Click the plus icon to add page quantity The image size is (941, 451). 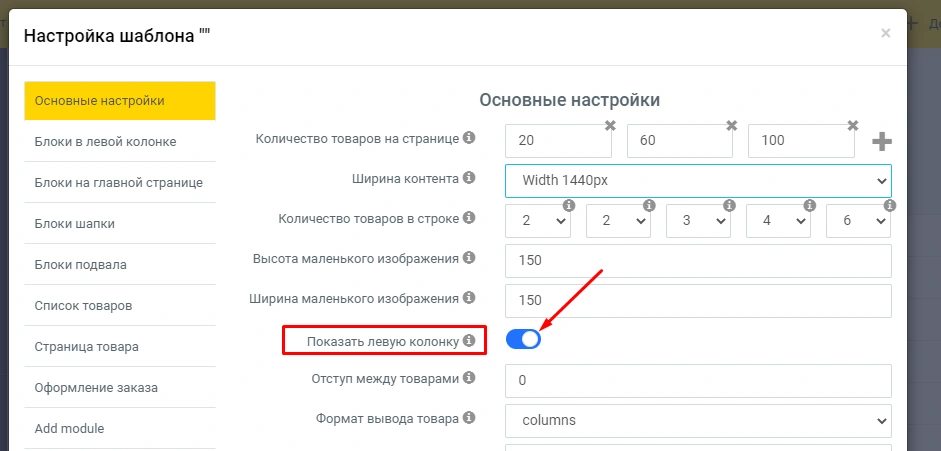(881, 142)
